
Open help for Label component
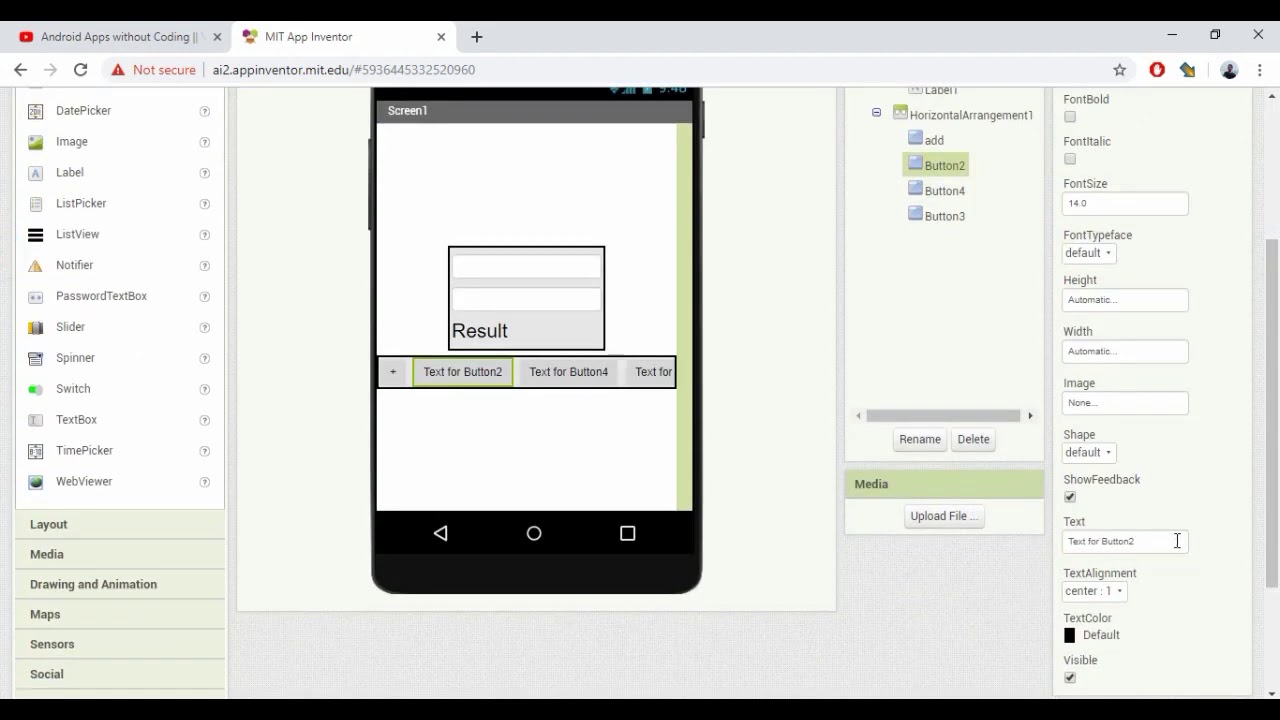[x=205, y=173]
